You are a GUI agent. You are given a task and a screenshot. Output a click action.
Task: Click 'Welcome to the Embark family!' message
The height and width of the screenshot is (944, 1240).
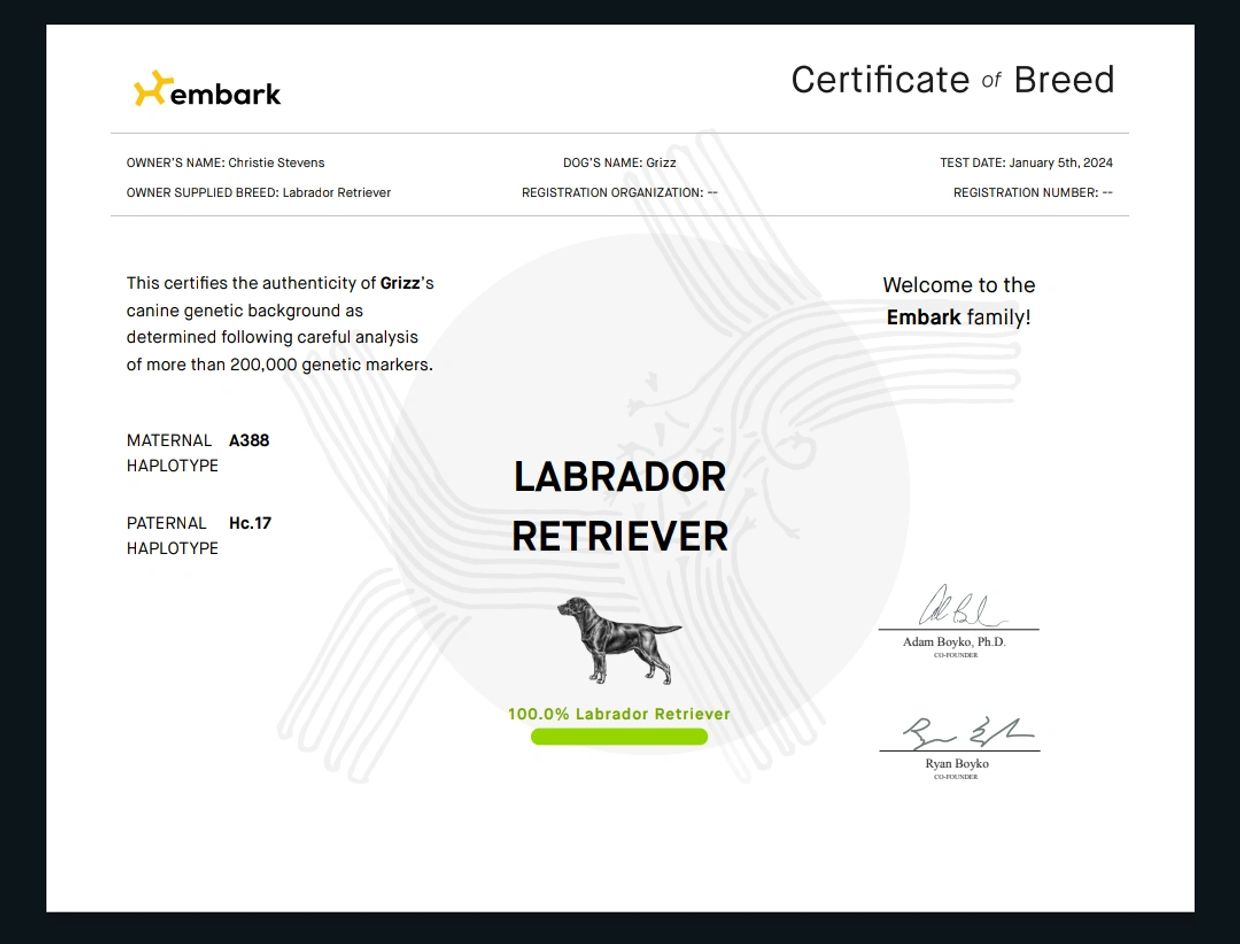(x=958, y=301)
